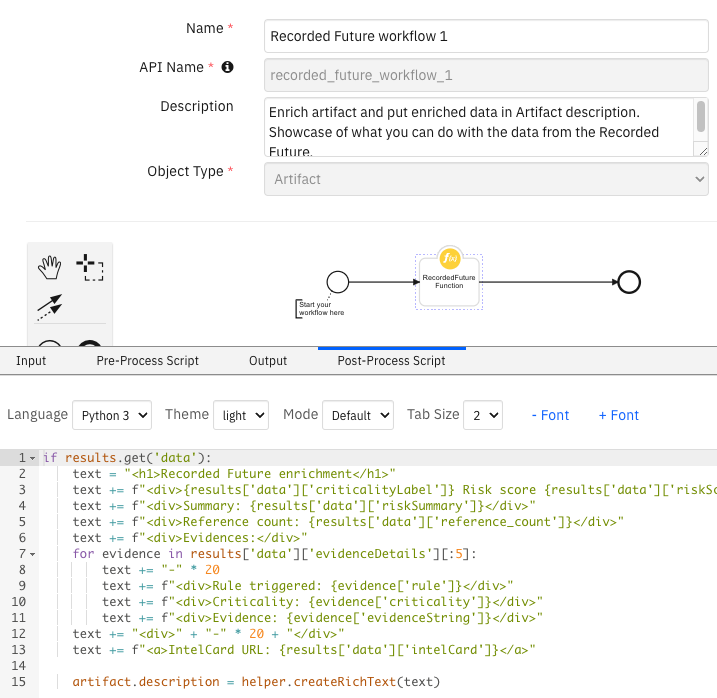The height and width of the screenshot is (698, 717).
Task: Switch to the Pre-Process Script tab
Action: [147, 360]
